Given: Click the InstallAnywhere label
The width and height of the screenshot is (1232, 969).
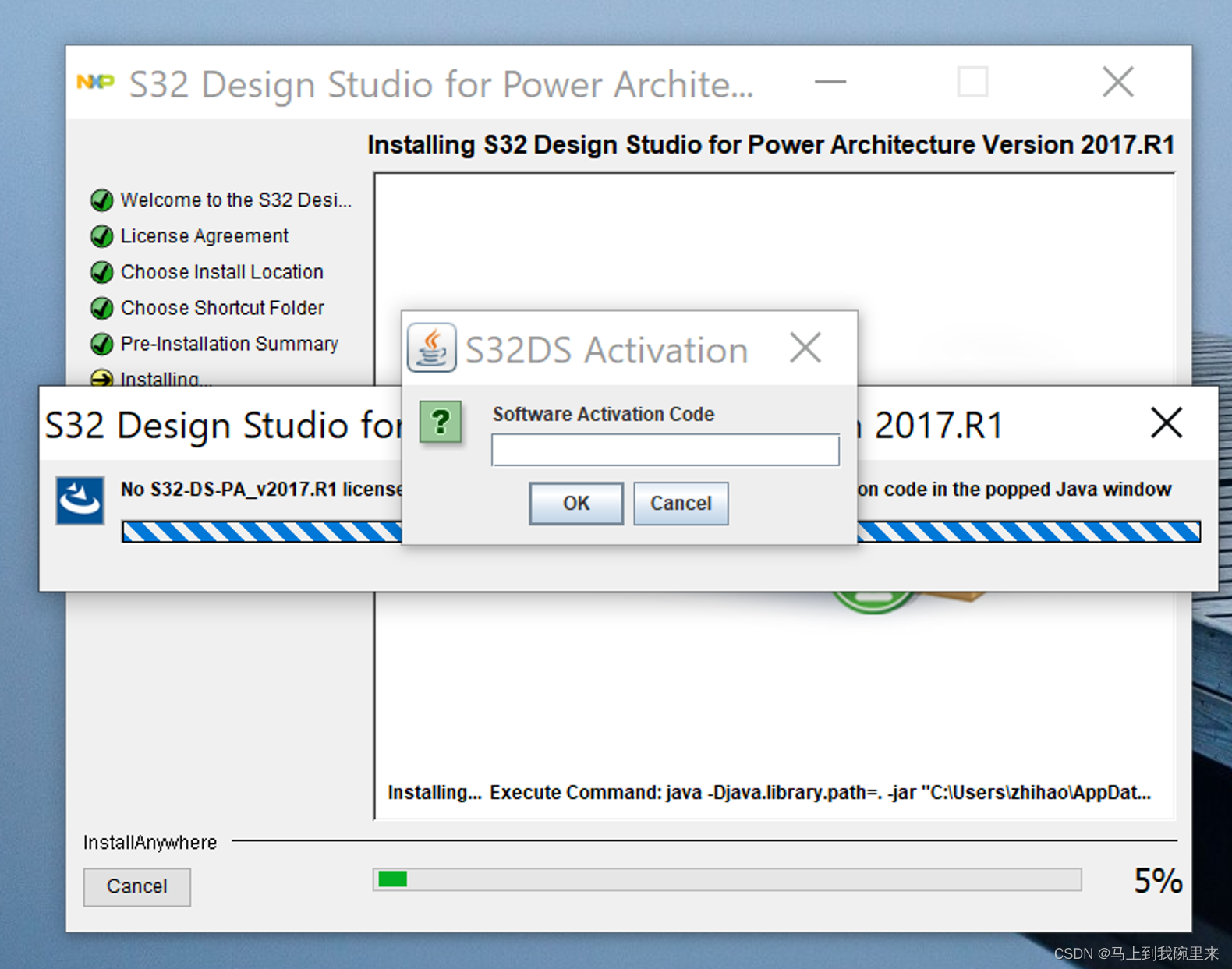Looking at the screenshot, I should click(x=150, y=843).
